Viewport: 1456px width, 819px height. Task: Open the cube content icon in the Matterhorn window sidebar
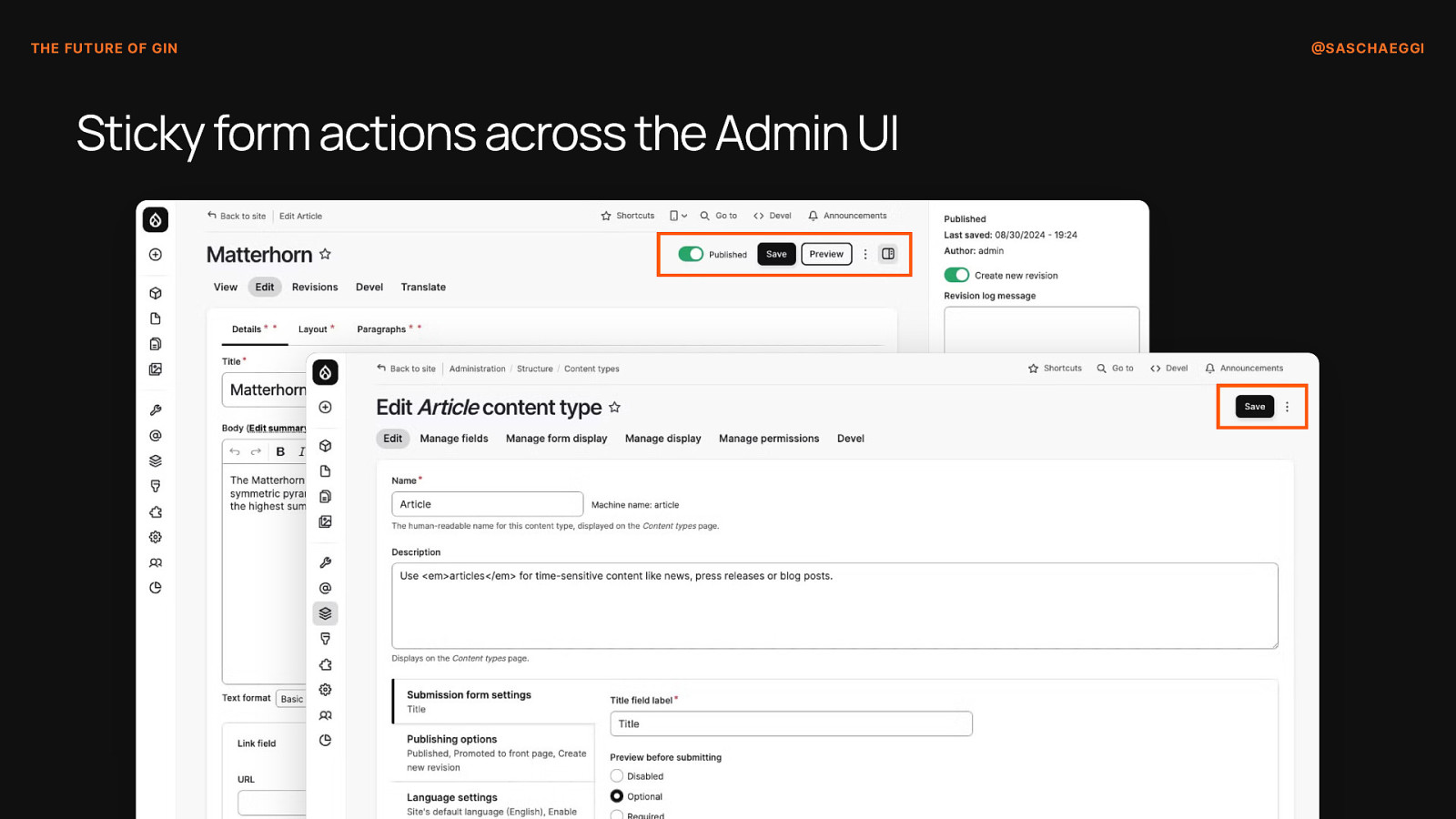coord(156,293)
